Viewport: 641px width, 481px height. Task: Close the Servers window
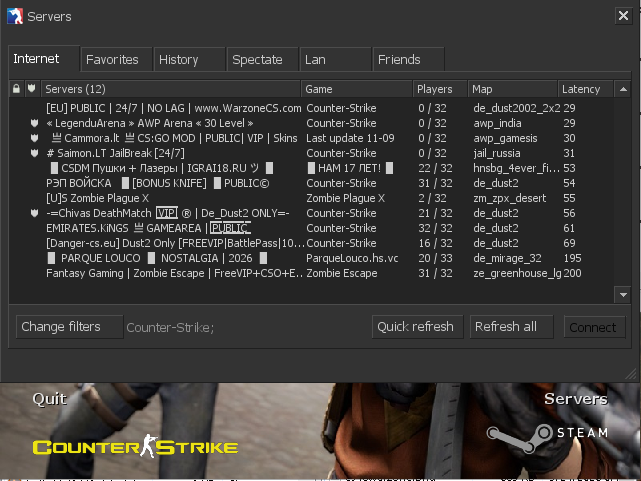620,16
